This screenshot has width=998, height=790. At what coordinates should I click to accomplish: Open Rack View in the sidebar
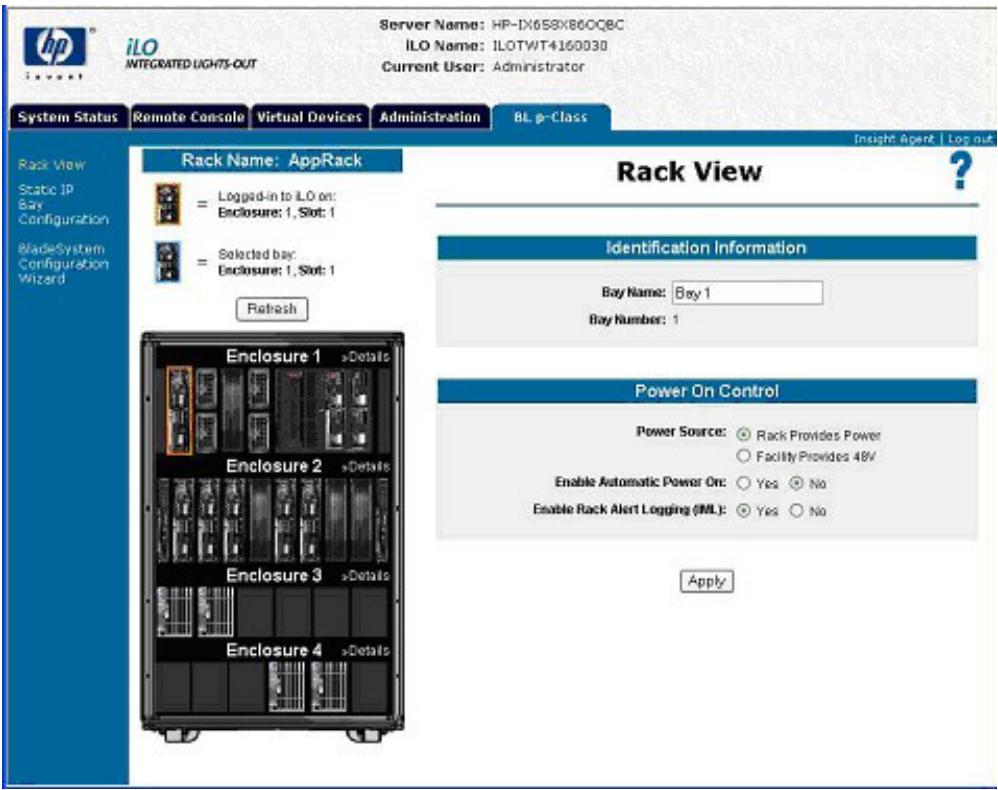(52, 165)
